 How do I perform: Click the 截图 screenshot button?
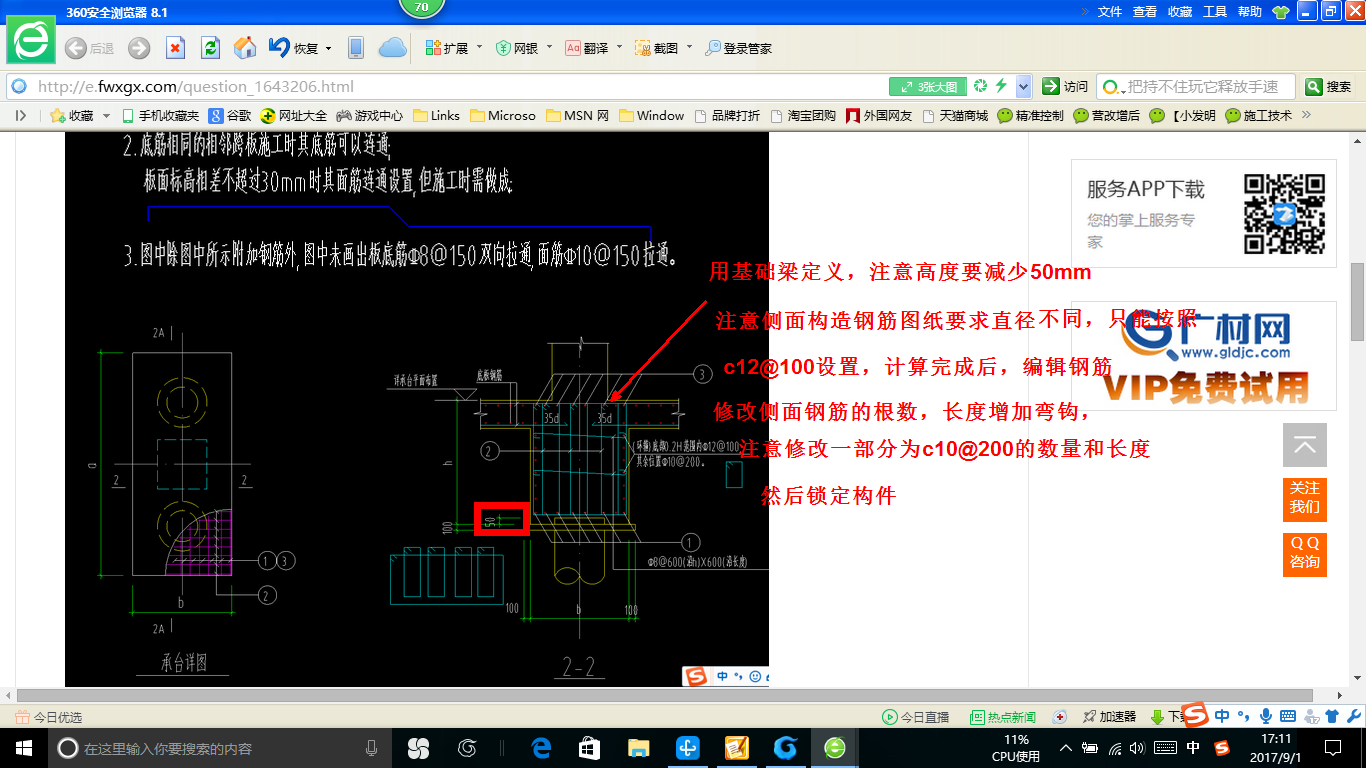[657, 48]
